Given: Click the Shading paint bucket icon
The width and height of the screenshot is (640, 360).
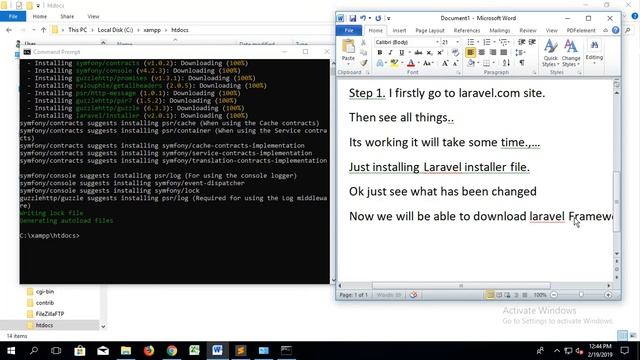Looking at the screenshot, I should click(471, 63).
